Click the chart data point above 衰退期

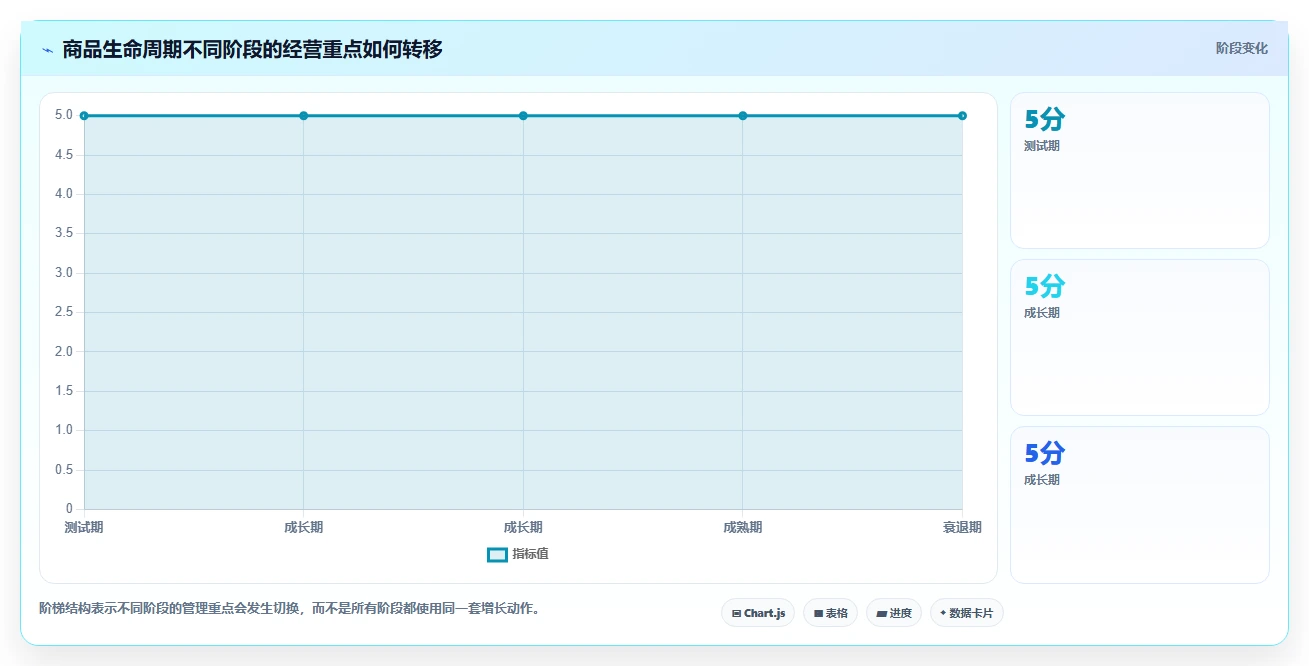[962, 116]
